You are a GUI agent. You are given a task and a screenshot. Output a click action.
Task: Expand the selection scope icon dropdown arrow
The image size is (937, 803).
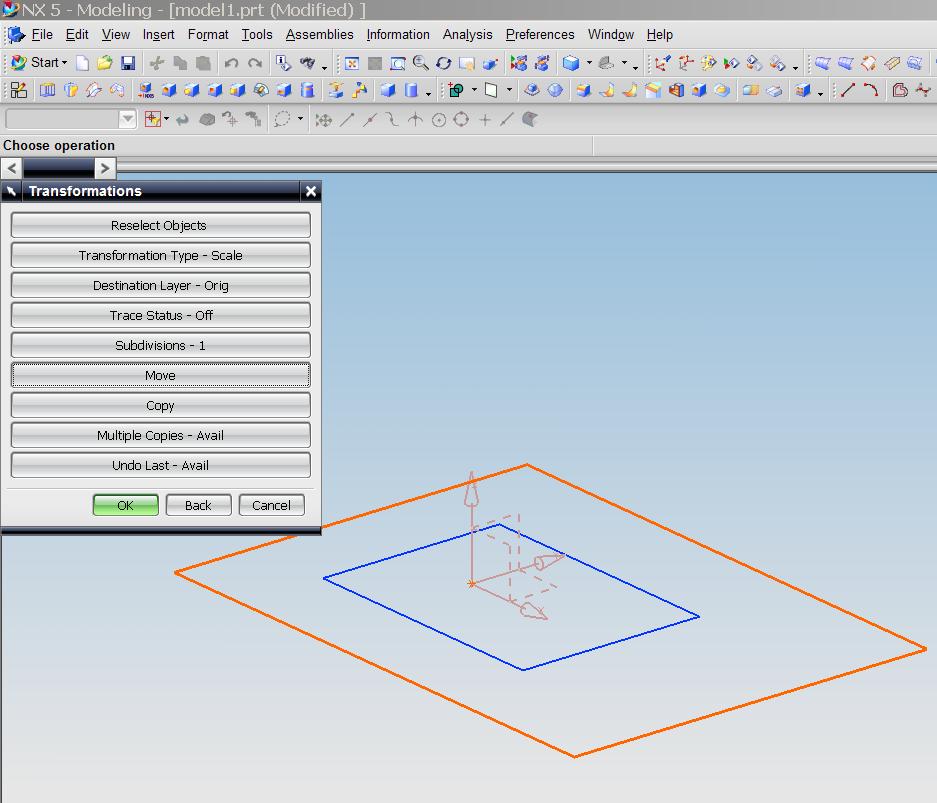[x=166, y=119]
